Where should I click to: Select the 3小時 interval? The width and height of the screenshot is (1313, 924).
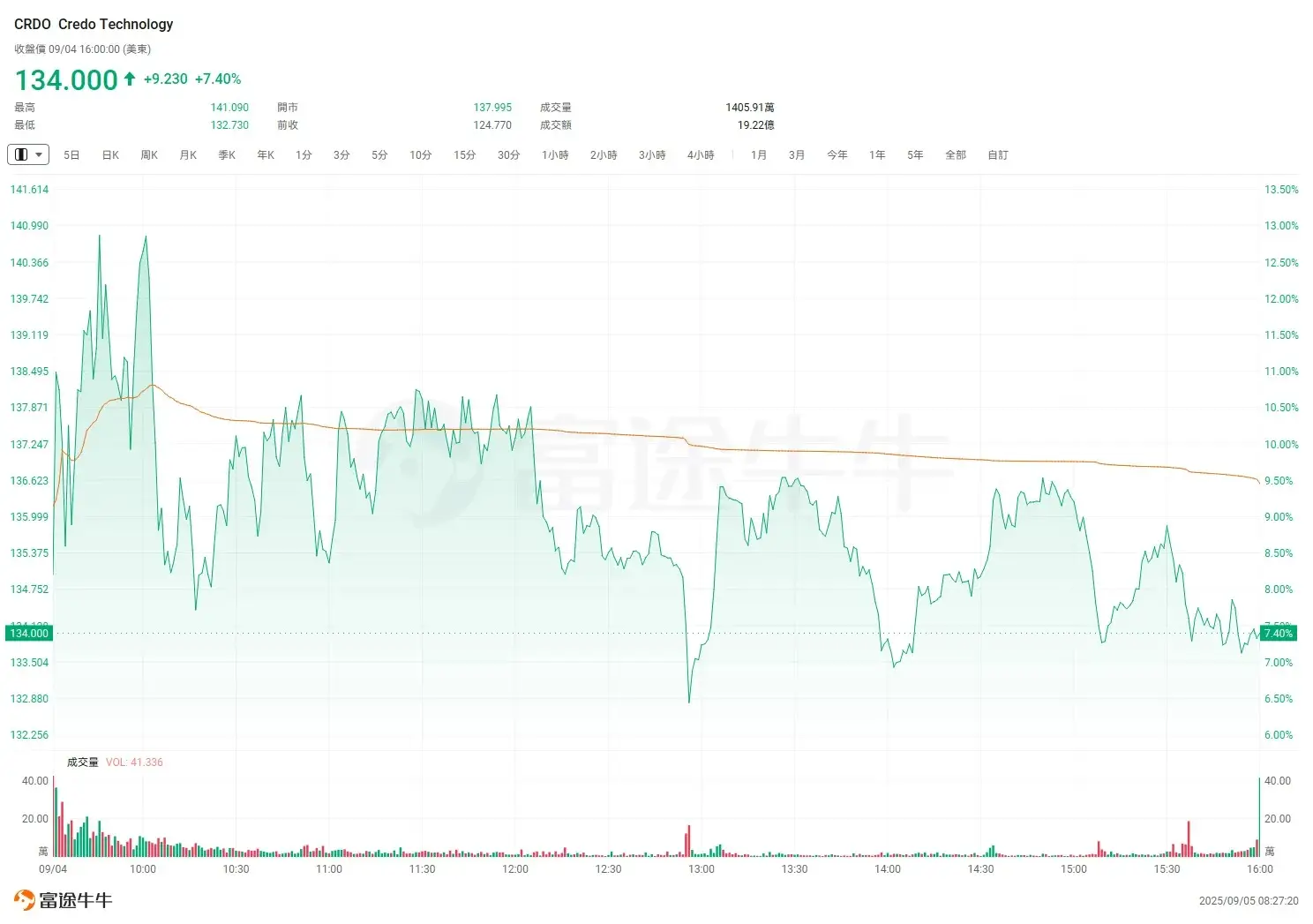tap(652, 155)
